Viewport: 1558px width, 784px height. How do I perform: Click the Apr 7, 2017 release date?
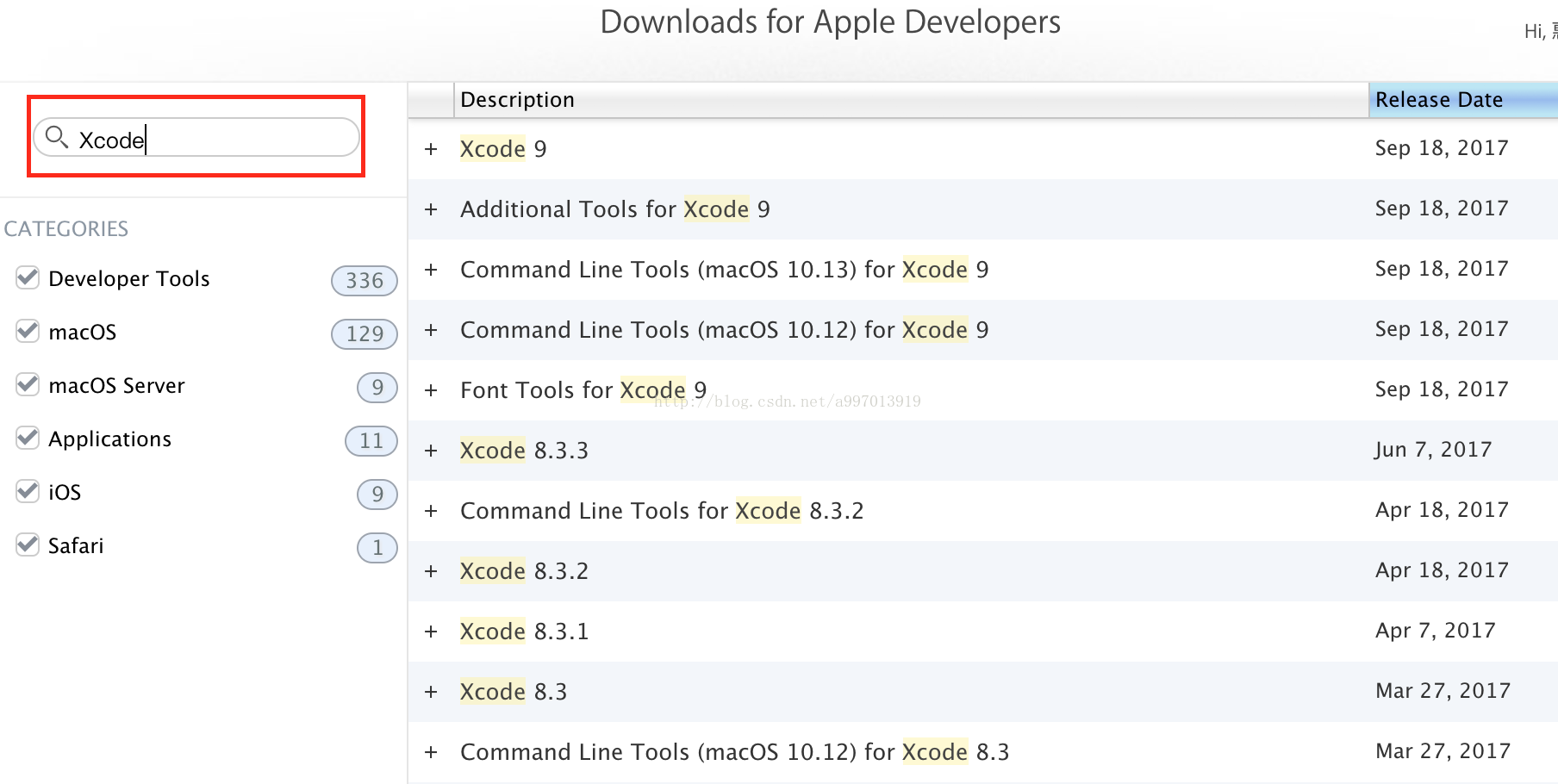(1436, 631)
